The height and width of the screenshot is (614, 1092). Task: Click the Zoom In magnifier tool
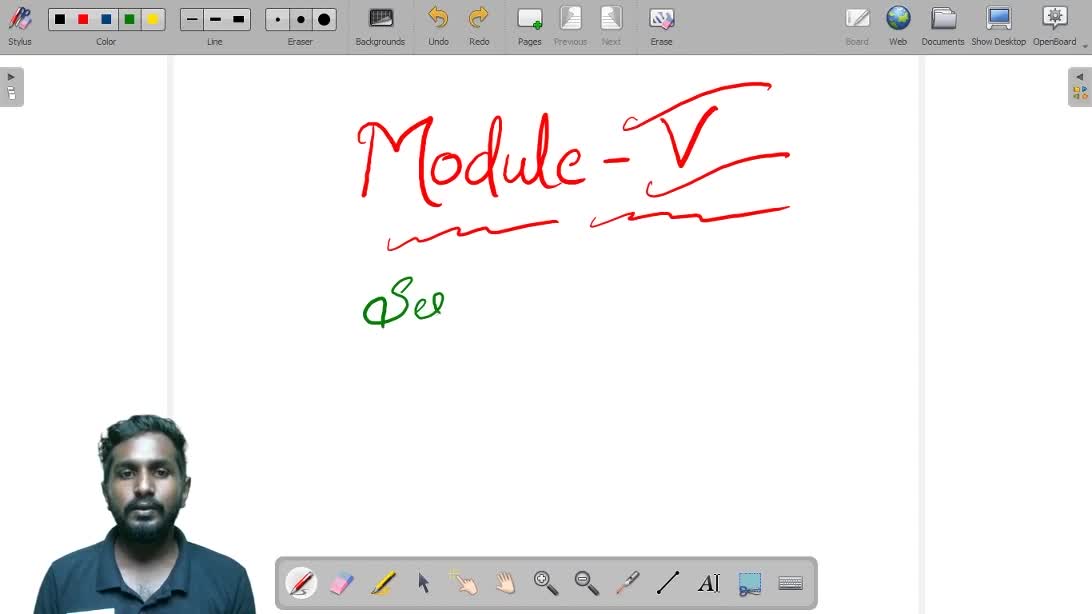(x=546, y=583)
